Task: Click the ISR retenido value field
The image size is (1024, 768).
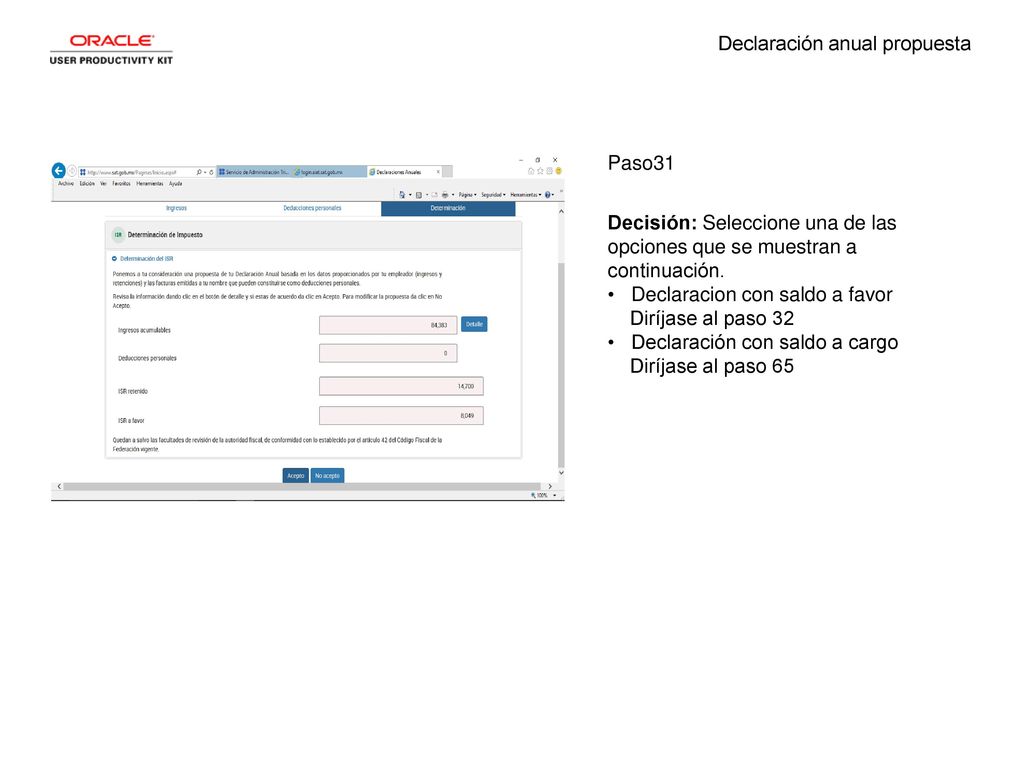Action: point(401,387)
